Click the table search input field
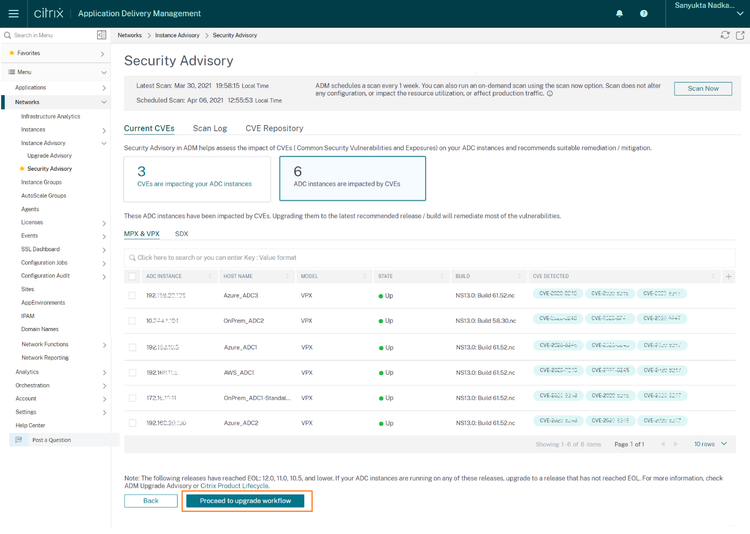 point(430,258)
